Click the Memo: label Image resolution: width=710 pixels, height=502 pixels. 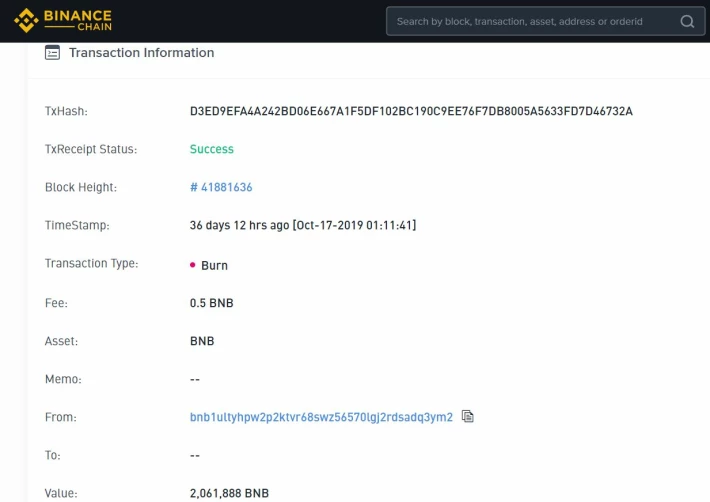(x=63, y=379)
